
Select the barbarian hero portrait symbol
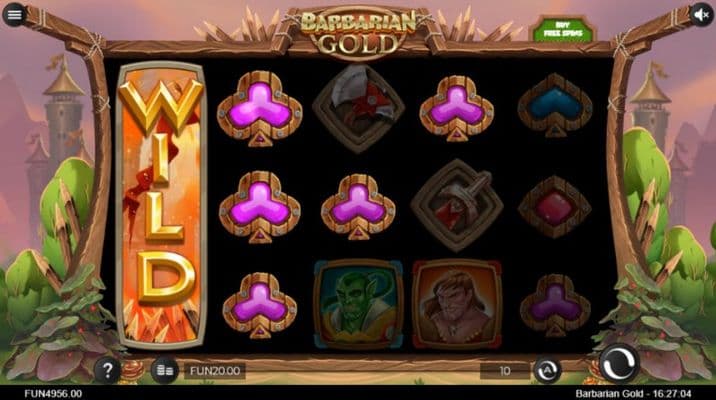point(457,305)
